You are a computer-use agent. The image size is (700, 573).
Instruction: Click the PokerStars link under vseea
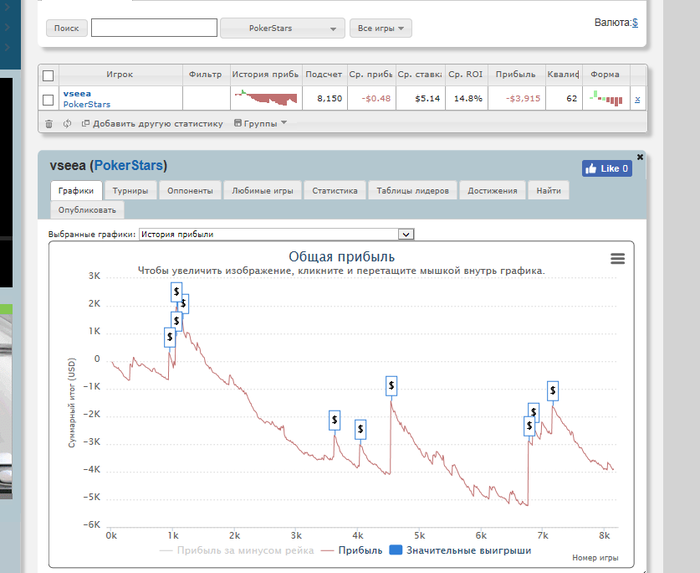(87, 104)
